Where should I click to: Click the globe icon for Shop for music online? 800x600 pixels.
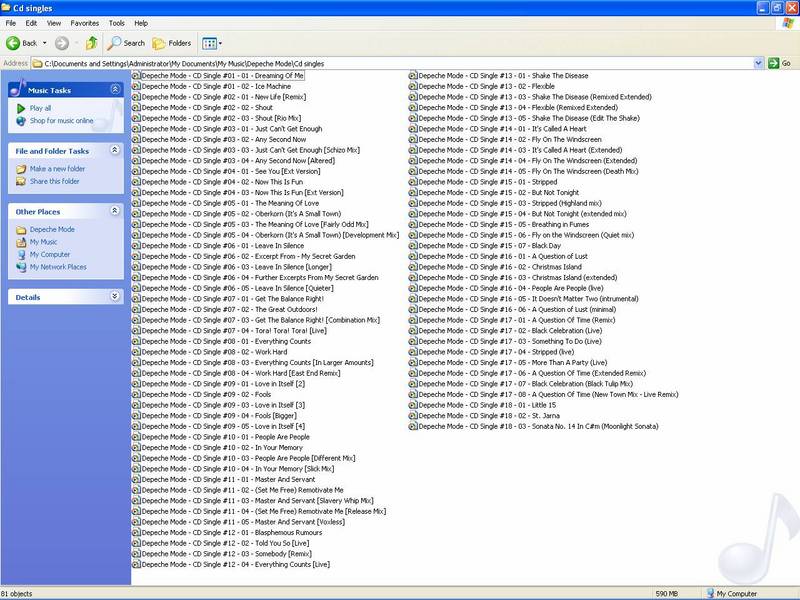[21, 121]
